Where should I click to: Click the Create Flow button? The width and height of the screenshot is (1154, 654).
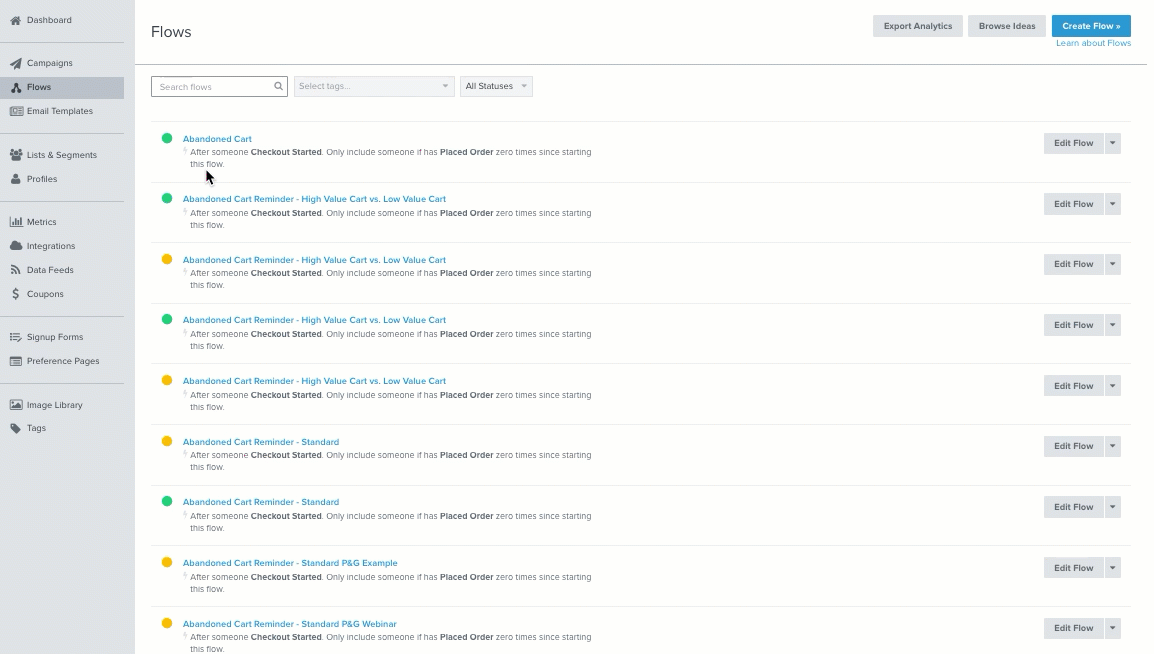point(1090,25)
